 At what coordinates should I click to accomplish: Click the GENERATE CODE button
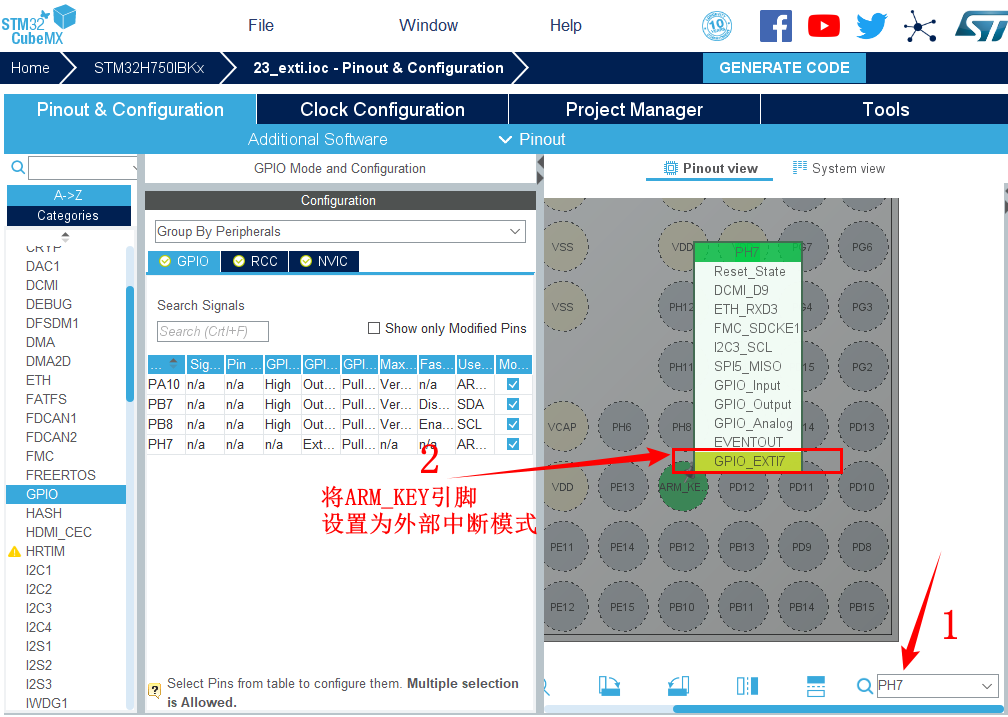784,68
